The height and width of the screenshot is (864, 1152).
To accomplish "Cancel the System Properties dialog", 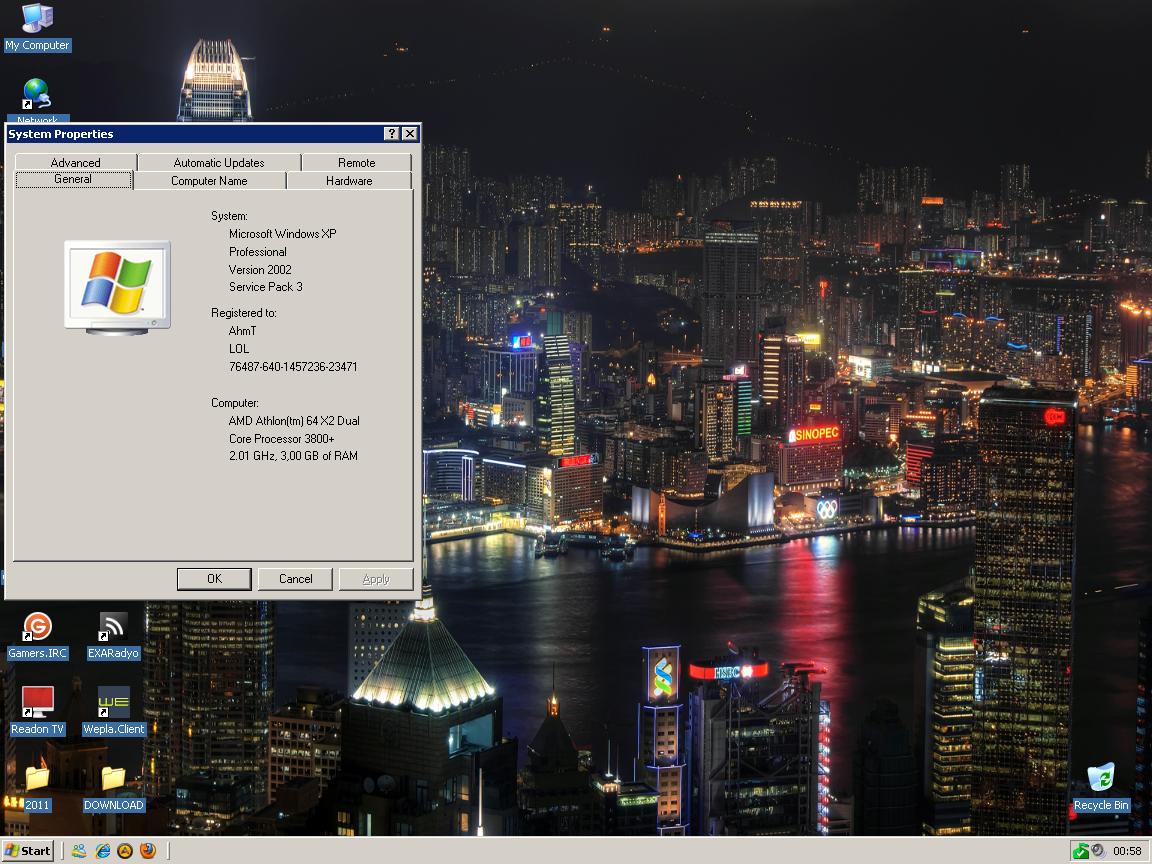I will pyautogui.click(x=295, y=579).
